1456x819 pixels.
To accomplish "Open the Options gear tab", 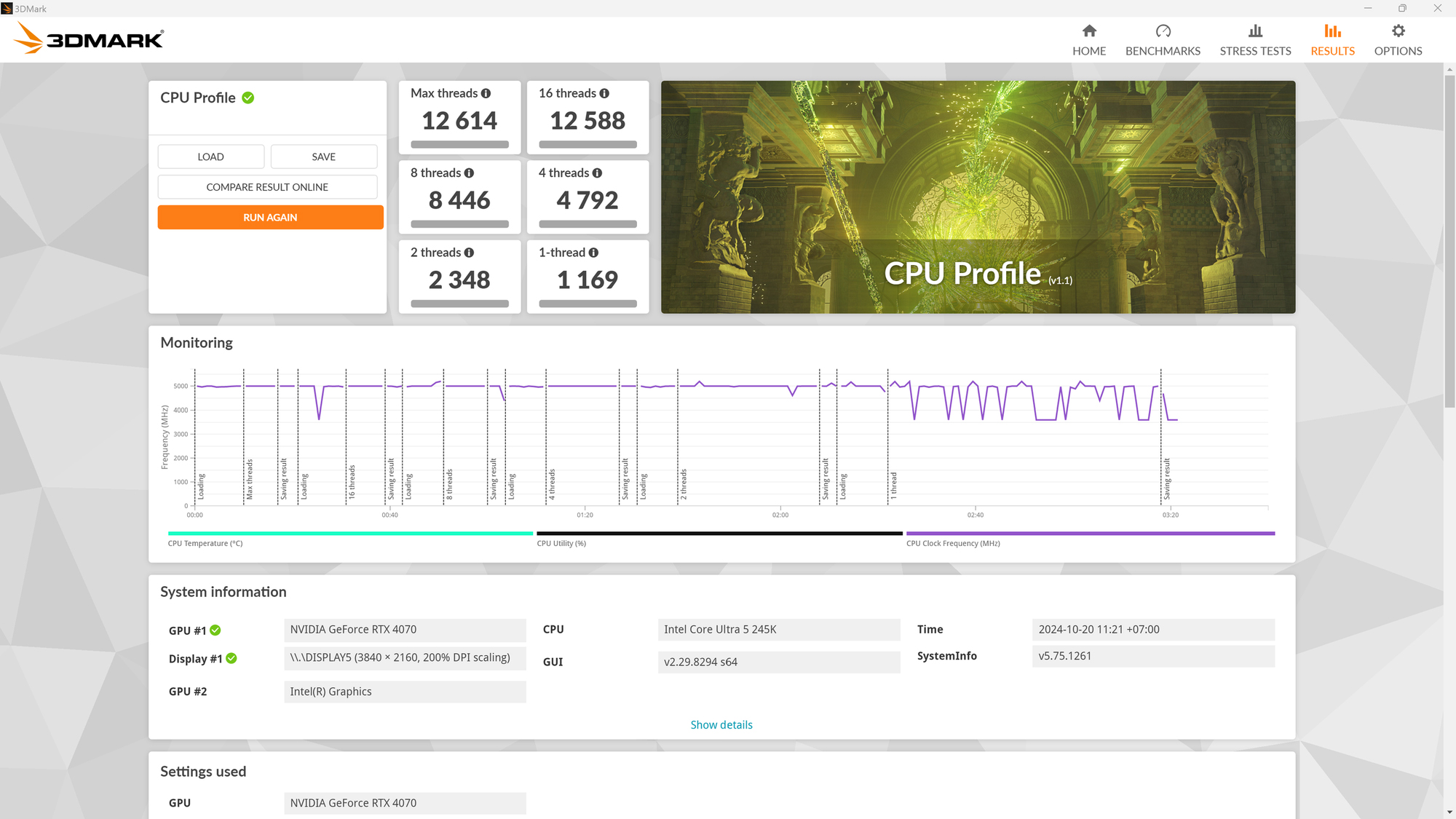I will pyautogui.click(x=1398, y=39).
